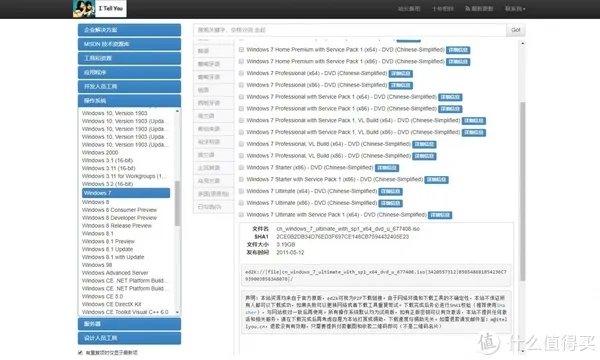Click the SHA1 hash value text
Viewport: 600px width, 360px height.
(x=342, y=237)
